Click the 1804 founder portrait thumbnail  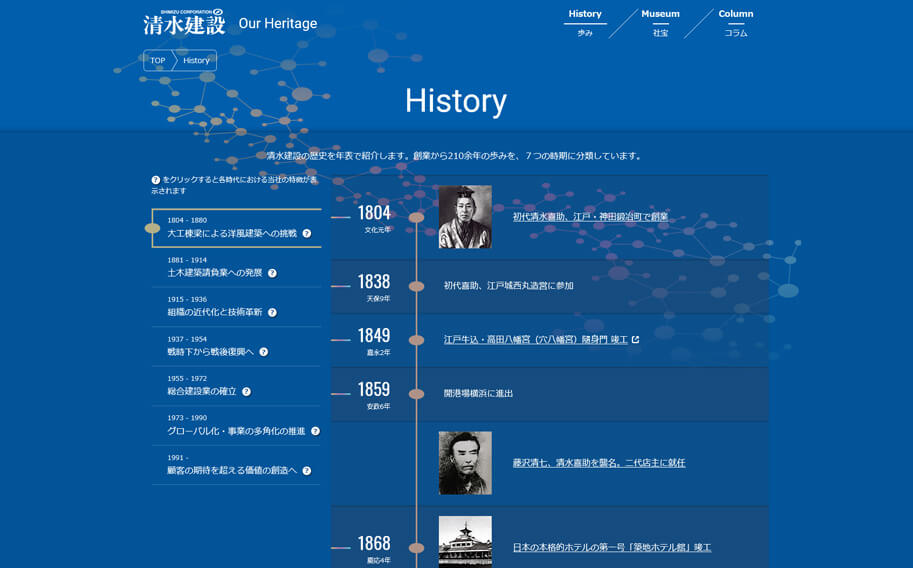(x=465, y=217)
